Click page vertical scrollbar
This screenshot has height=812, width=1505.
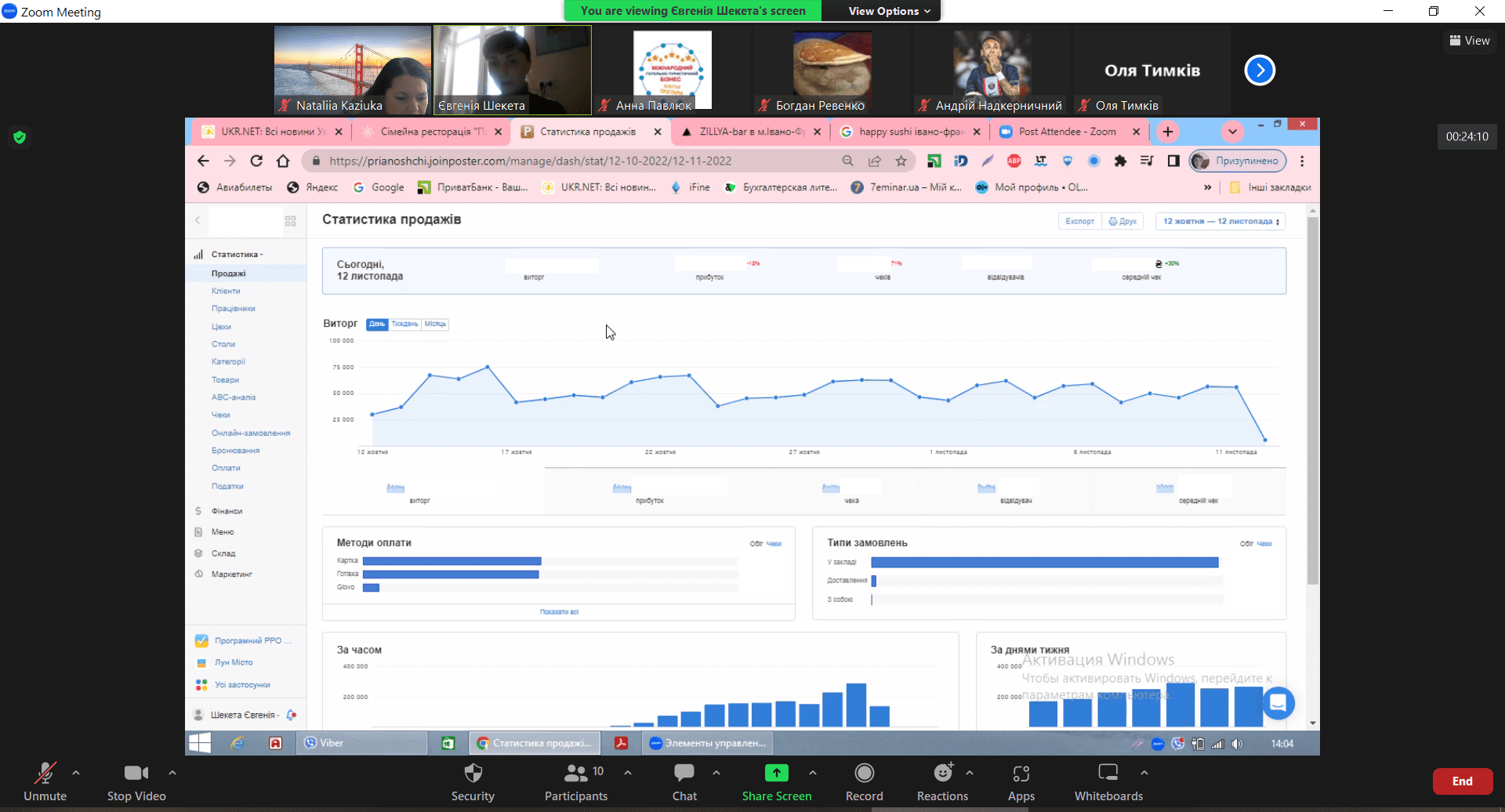coord(1313,400)
